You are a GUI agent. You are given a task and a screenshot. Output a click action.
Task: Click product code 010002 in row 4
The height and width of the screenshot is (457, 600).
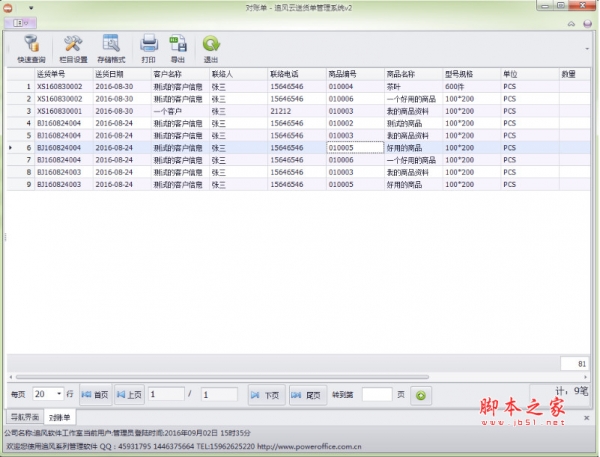[355, 123]
